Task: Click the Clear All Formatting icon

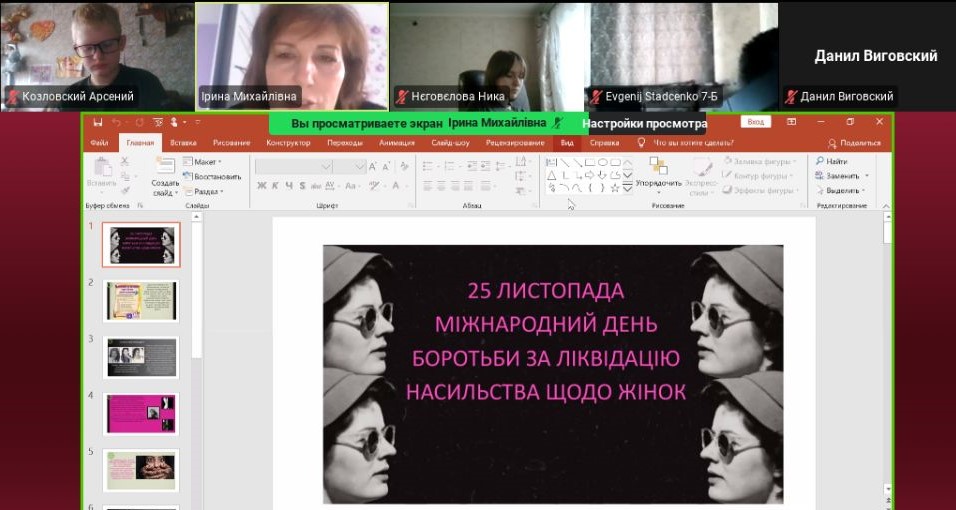Action: 404,166
